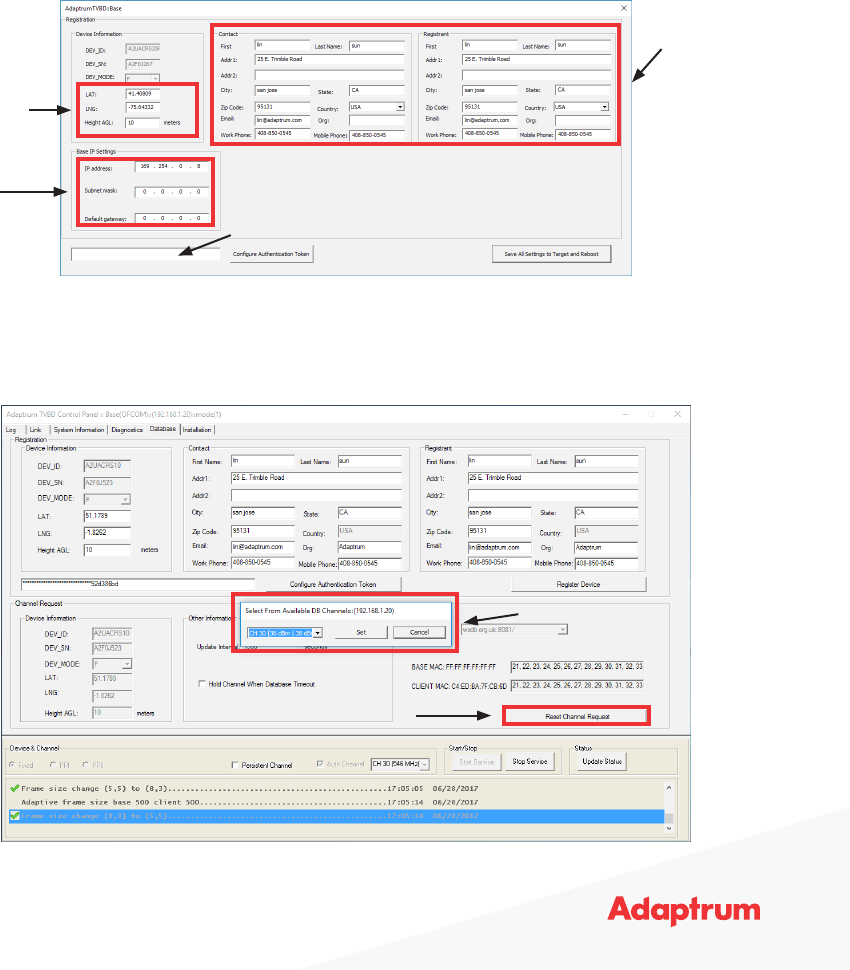Click the Registrant Addr1 field in the Base window
The height and width of the screenshot is (970, 850).
point(536,59)
